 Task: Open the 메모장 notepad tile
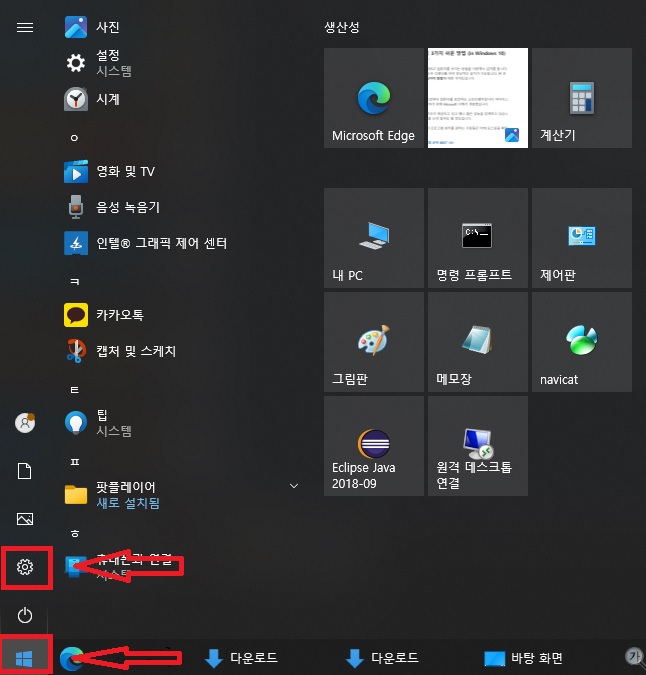[477, 342]
